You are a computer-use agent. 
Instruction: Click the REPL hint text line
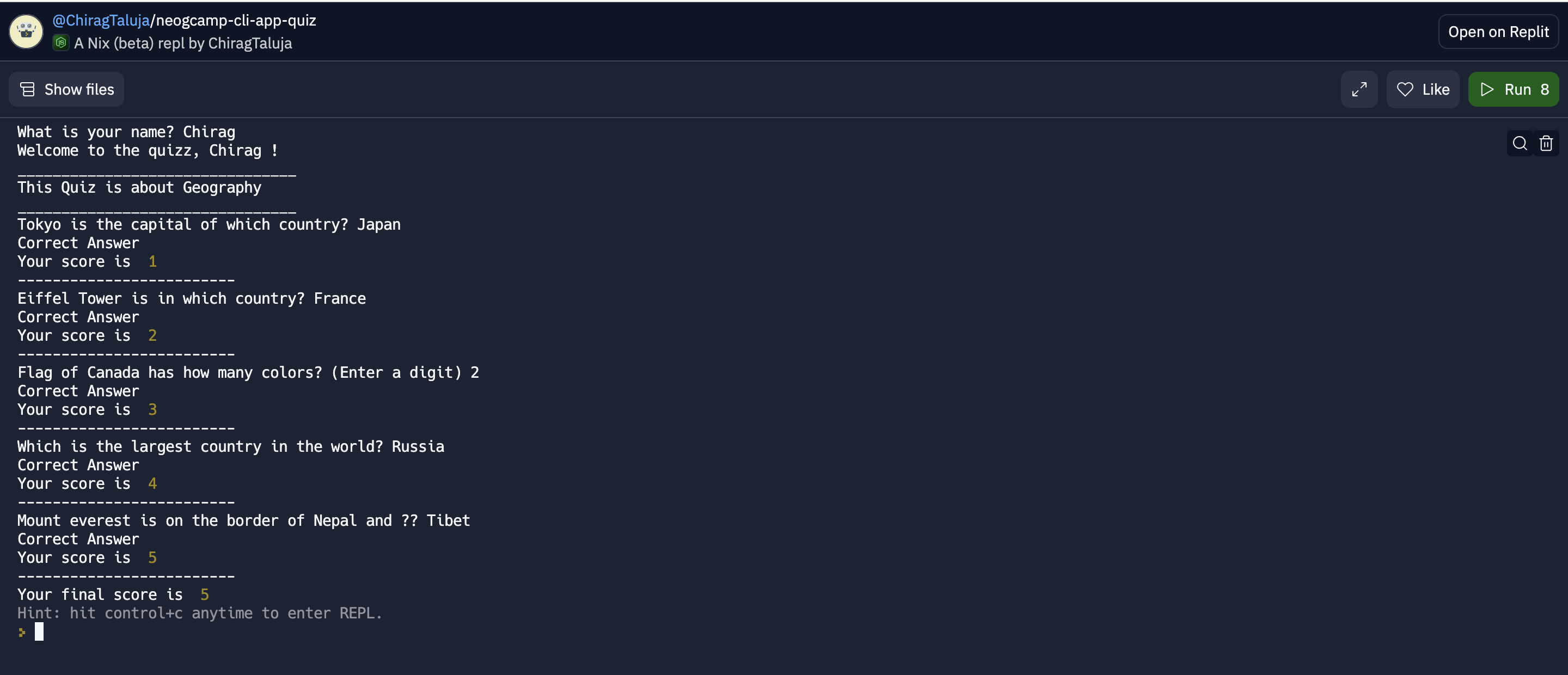coord(199,613)
